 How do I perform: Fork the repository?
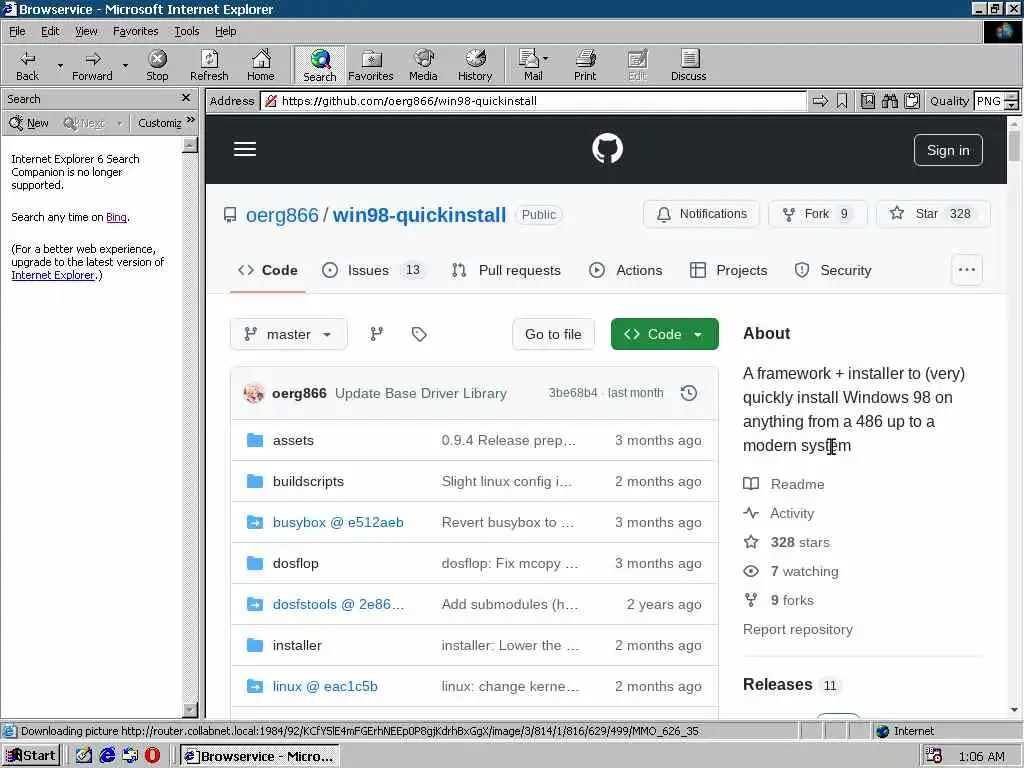(x=818, y=214)
